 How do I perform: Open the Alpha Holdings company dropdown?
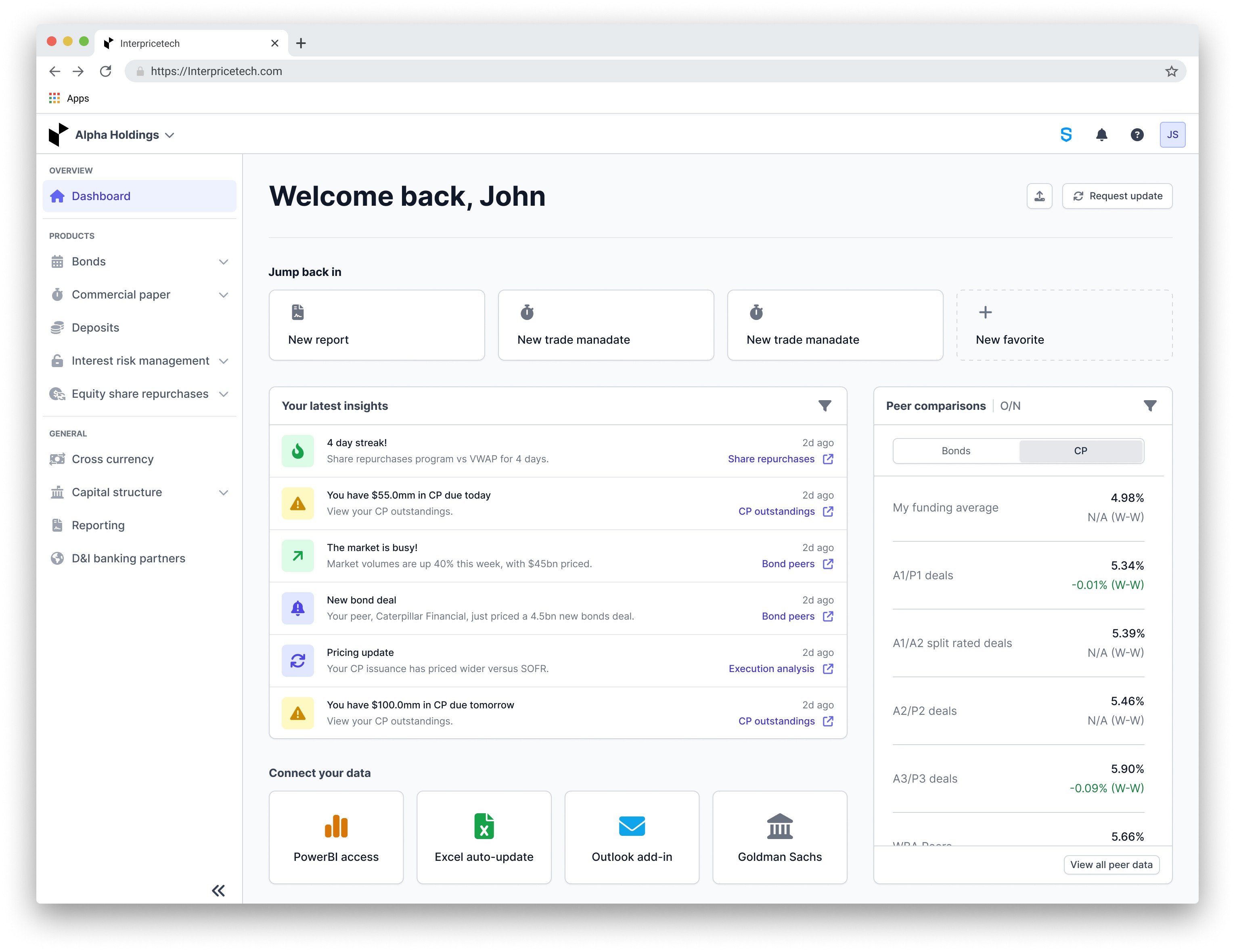(x=124, y=135)
